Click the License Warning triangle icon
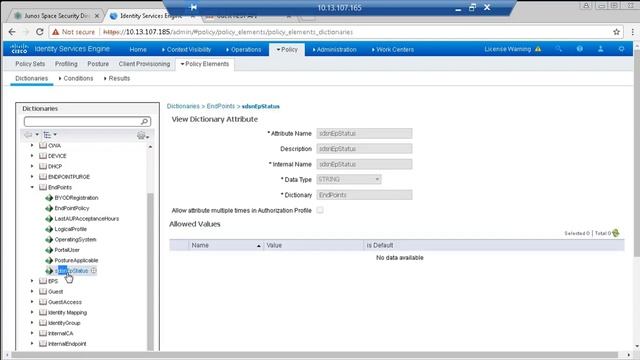This screenshot has height=360, width=640. (x=538, y=49)
